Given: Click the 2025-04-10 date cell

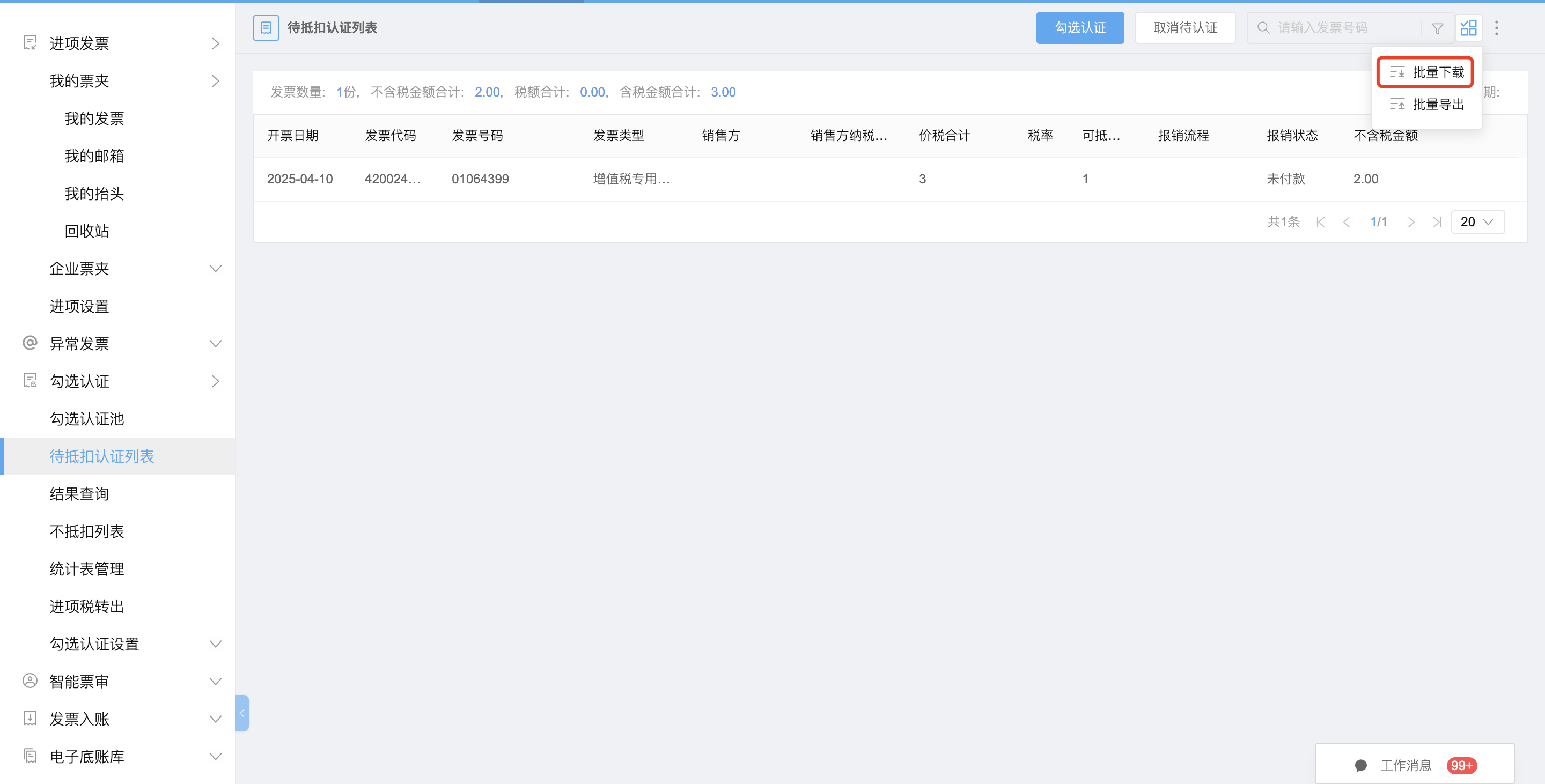Looking at the screenshot, I should [300, 179].
